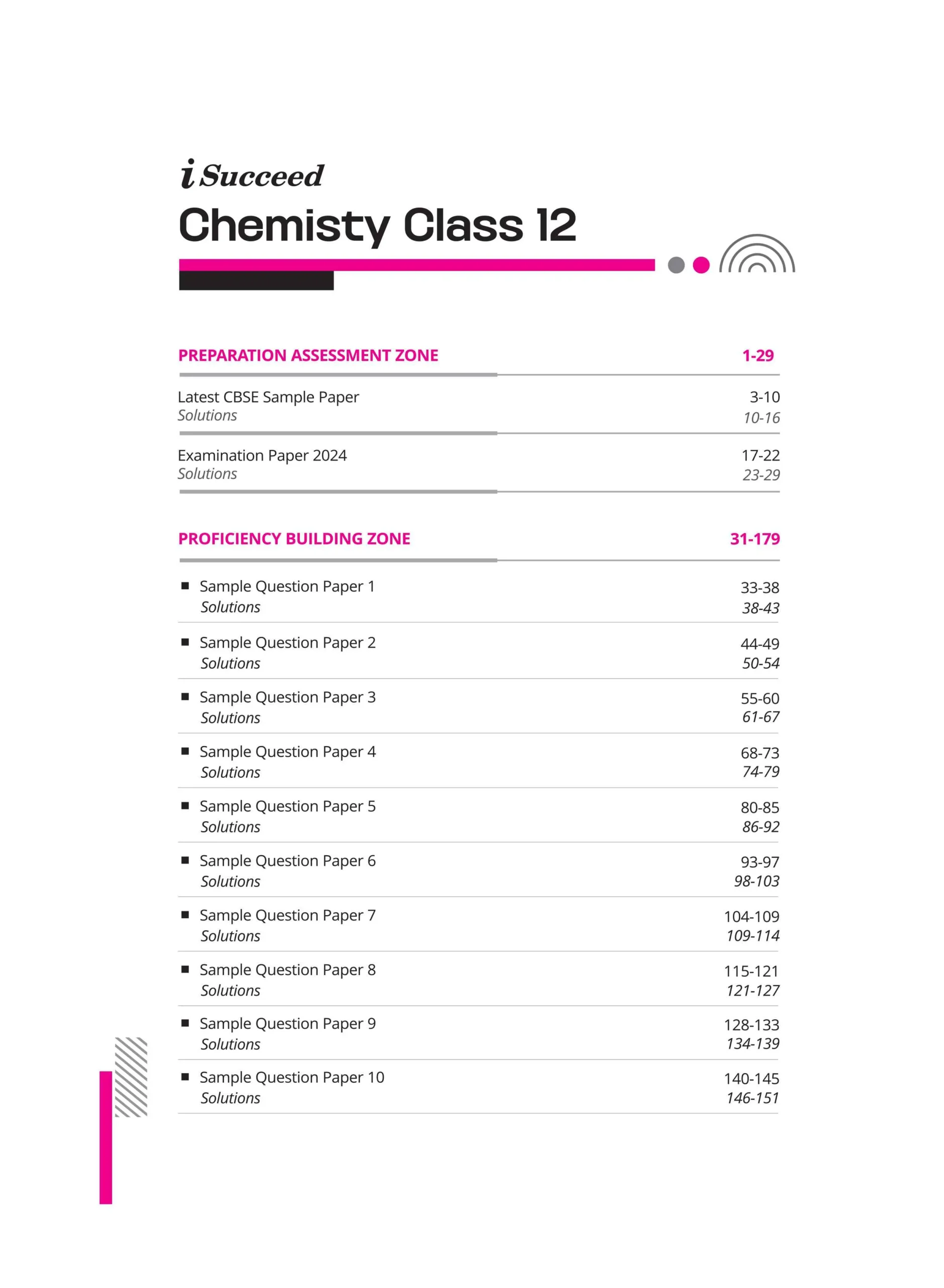
Task: Click the grey dot beside the title bar
Action: tap(676, 265)
